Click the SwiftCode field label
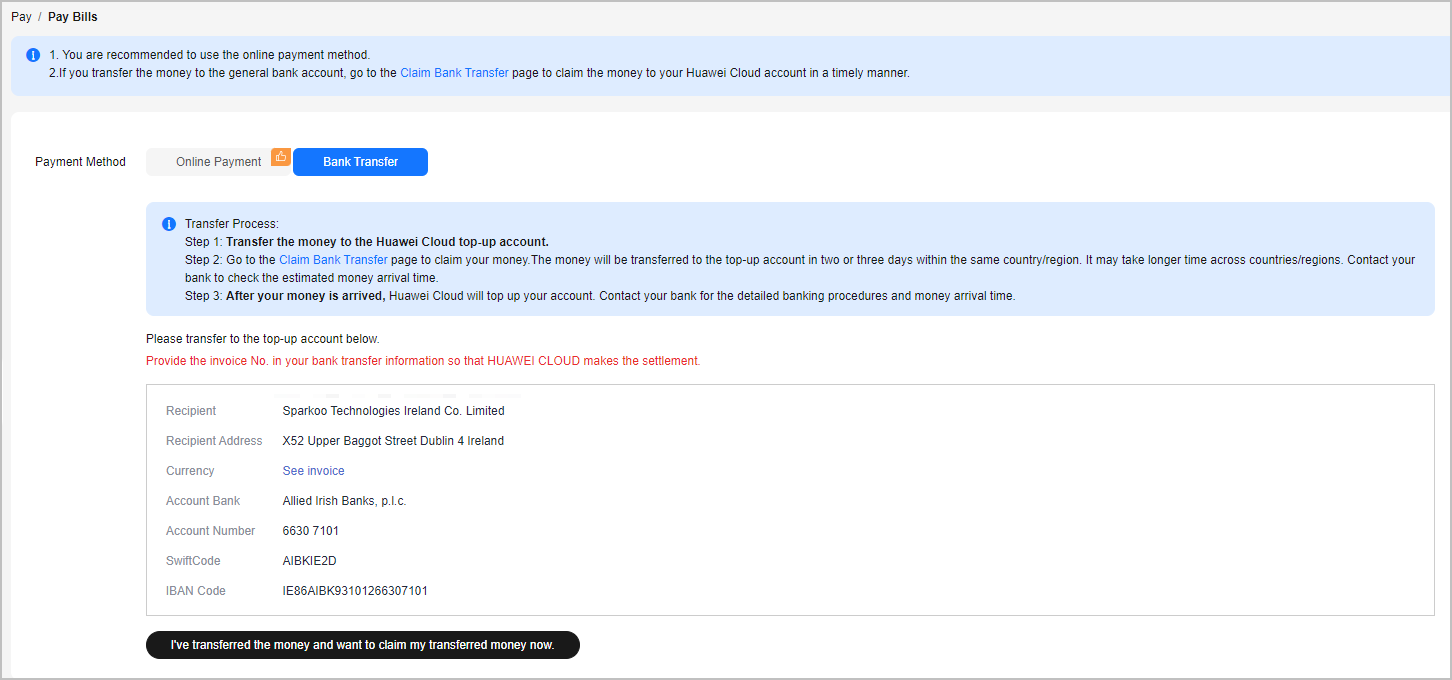 (193, 561)
